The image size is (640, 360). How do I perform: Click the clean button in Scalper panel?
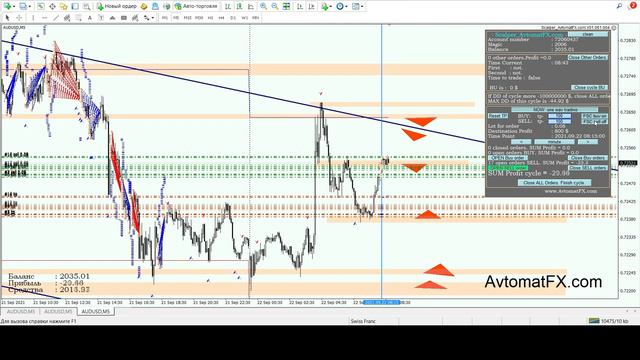pos(588,34)
